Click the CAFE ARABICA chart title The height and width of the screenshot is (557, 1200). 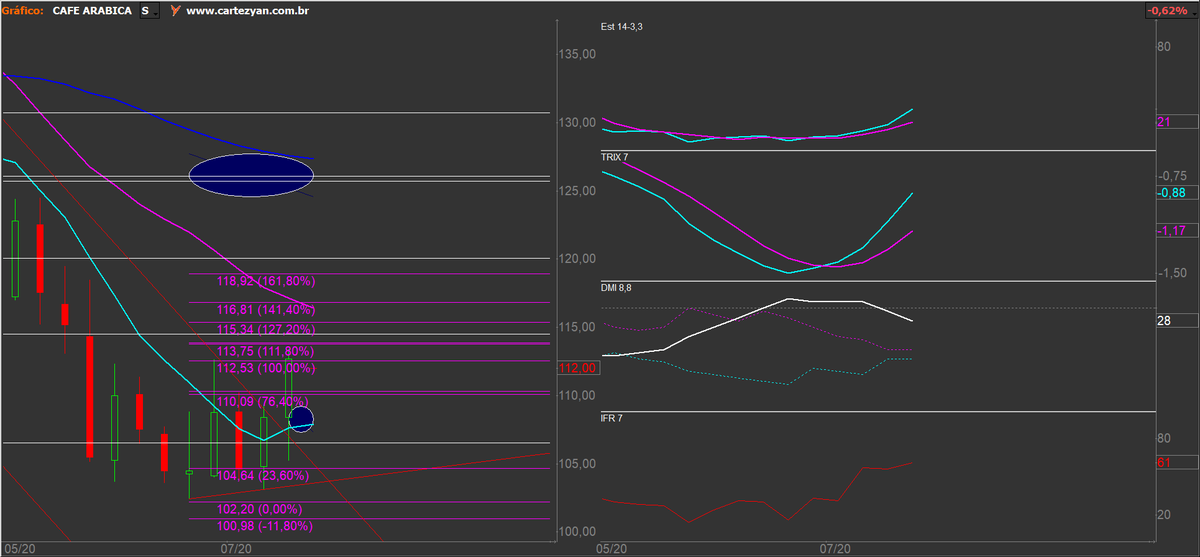(91, 10)
